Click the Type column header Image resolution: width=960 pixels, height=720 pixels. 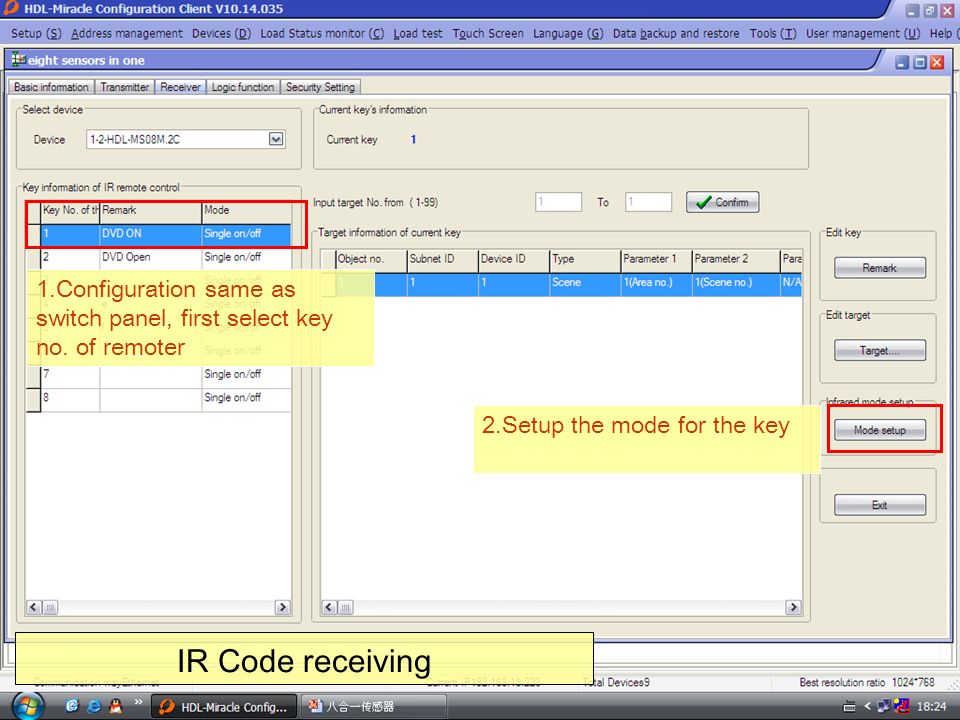click(585, 260)
